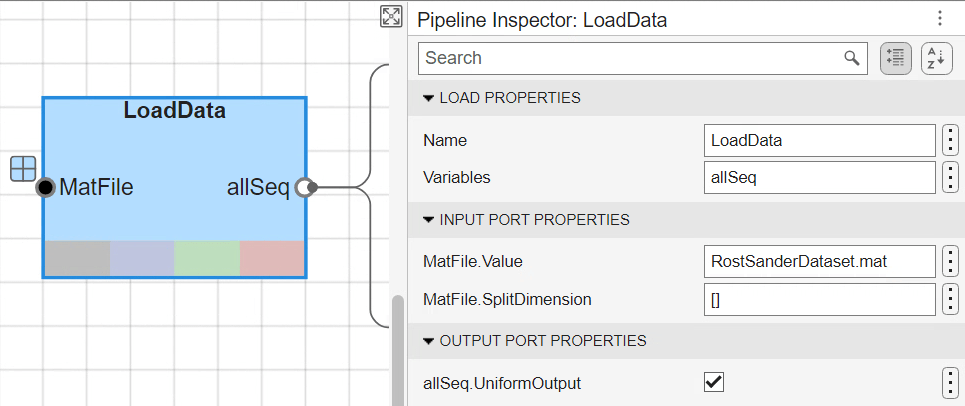965x406 pixels.
Task: Select the LoadData block title
Action: coord(174,111)
